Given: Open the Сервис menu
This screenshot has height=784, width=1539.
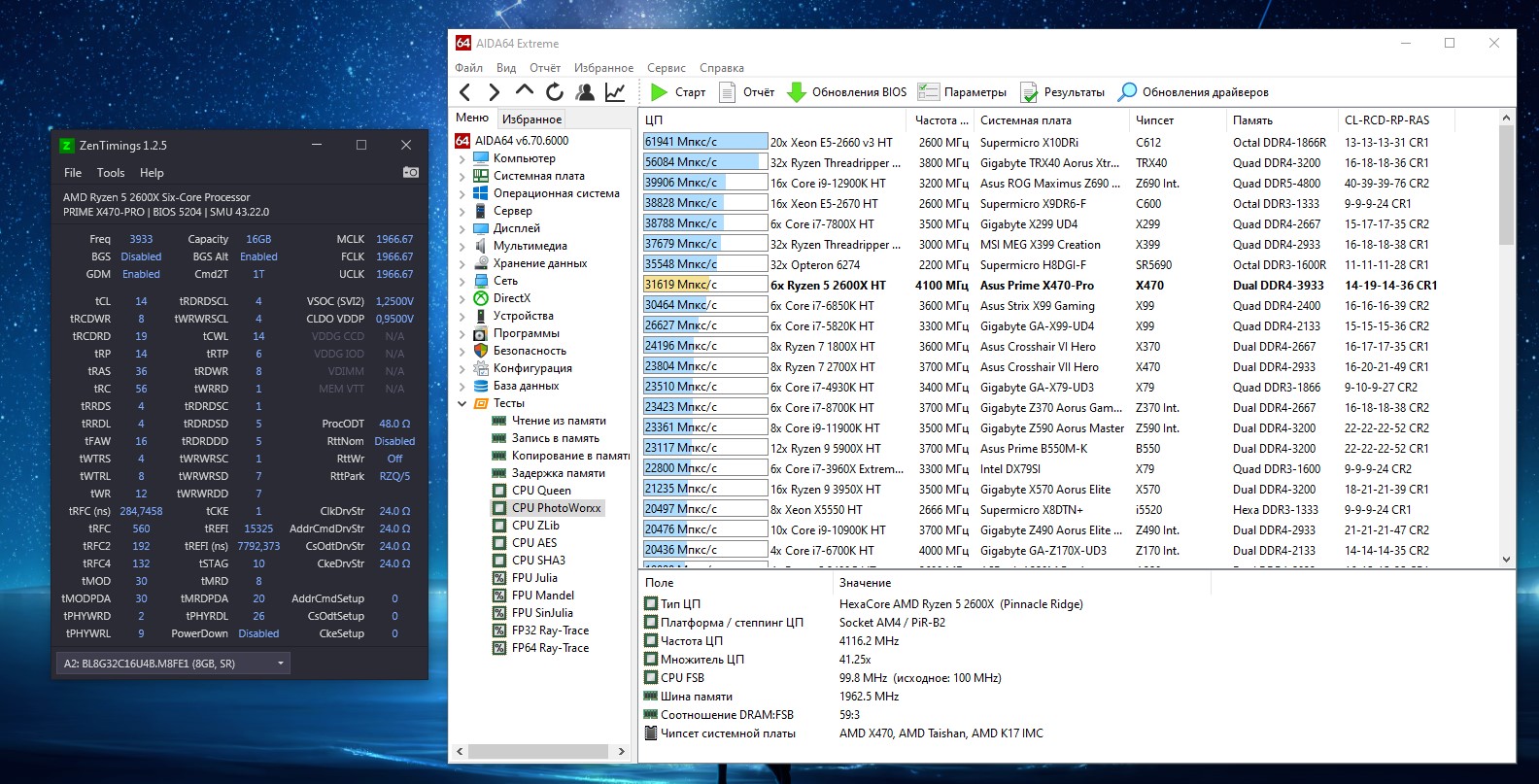Looking at the screenshot, I should pyautogui.click(x=667, y=68).
